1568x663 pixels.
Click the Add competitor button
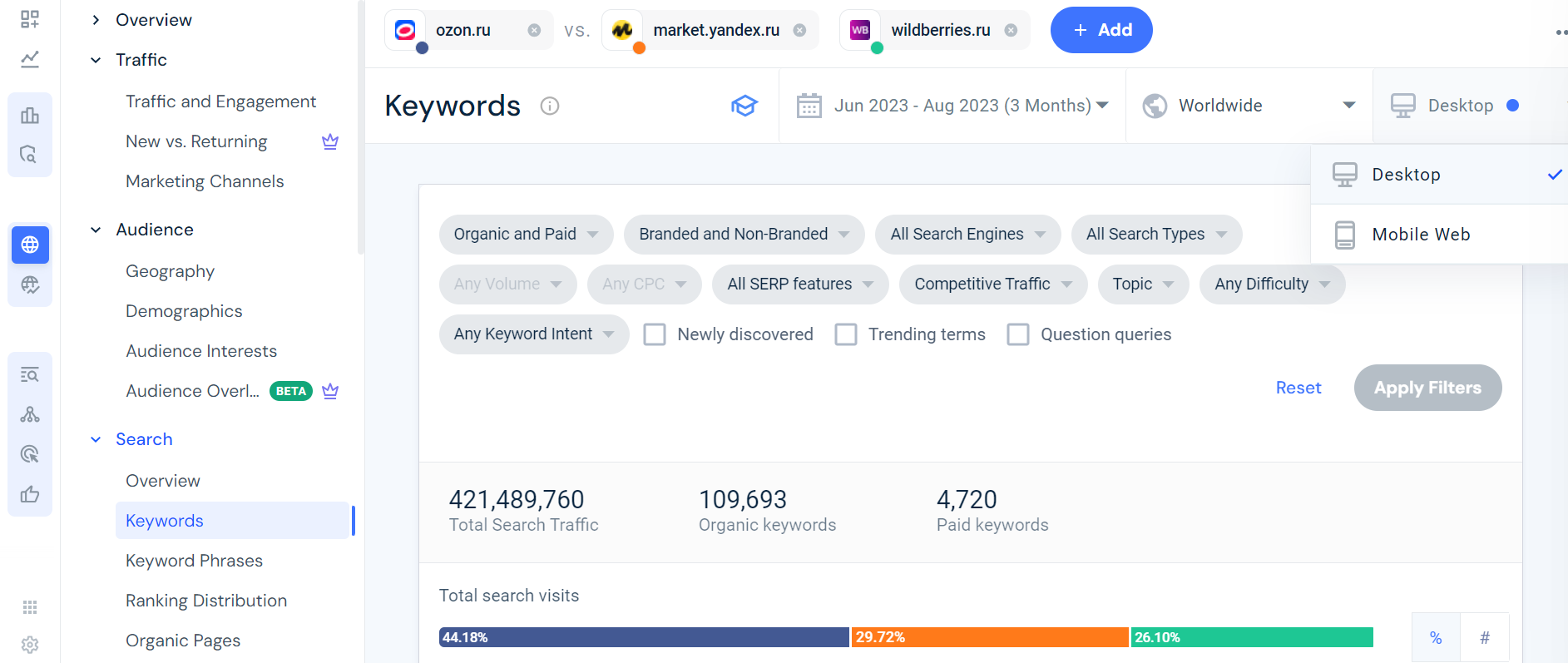point(1101,30)
